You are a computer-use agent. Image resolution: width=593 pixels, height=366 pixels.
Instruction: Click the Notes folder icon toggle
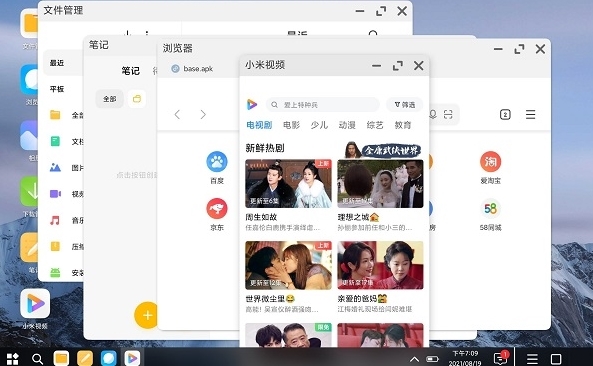point(137,99)
